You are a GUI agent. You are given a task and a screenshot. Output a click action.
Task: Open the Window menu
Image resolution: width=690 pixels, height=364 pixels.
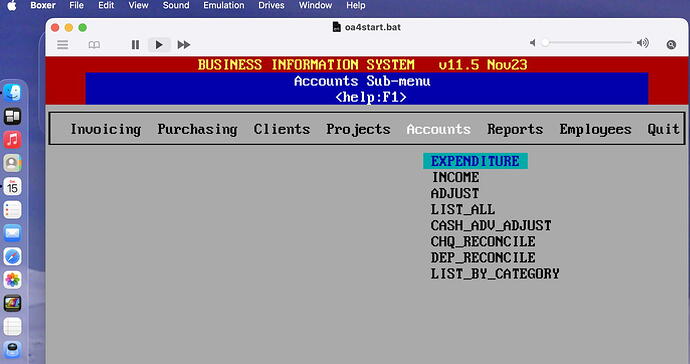point(316,6)
